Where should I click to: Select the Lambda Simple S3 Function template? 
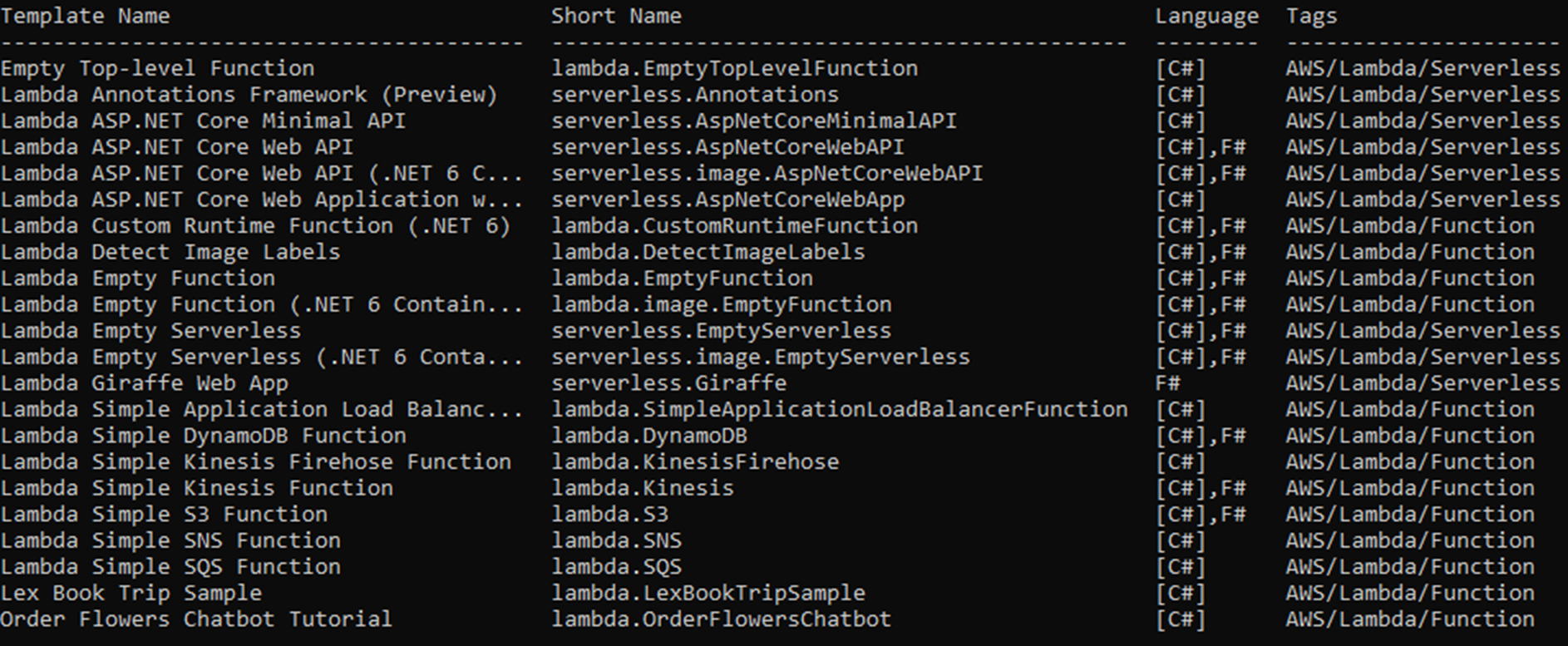pos(164,515)
